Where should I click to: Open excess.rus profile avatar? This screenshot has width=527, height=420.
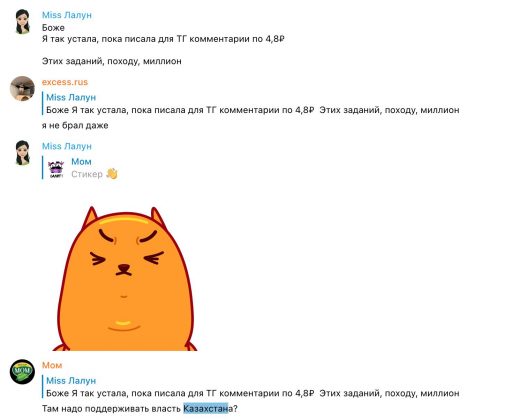22,89
